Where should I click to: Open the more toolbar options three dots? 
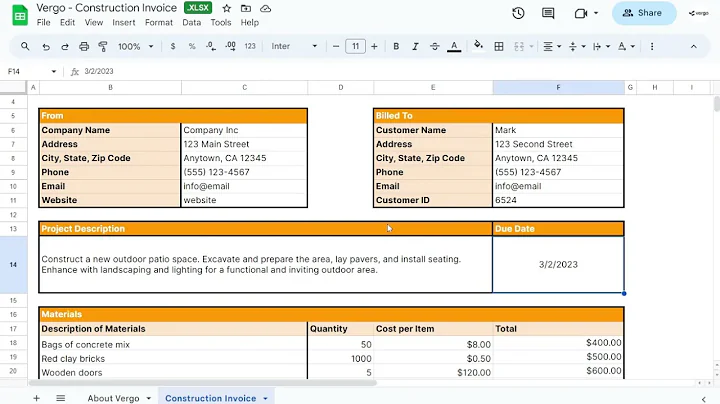click(x=652, y=46)
